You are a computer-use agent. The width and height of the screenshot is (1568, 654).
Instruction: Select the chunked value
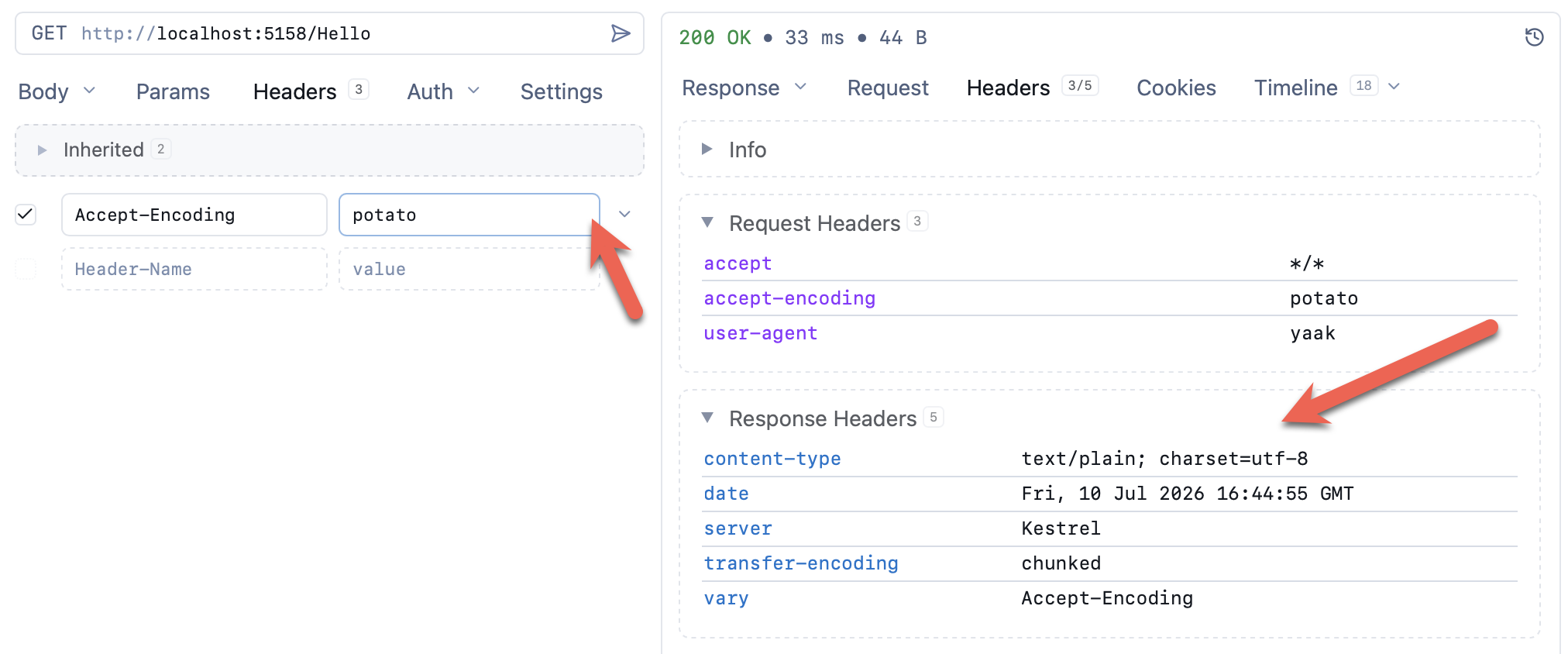coord(1061,563)
